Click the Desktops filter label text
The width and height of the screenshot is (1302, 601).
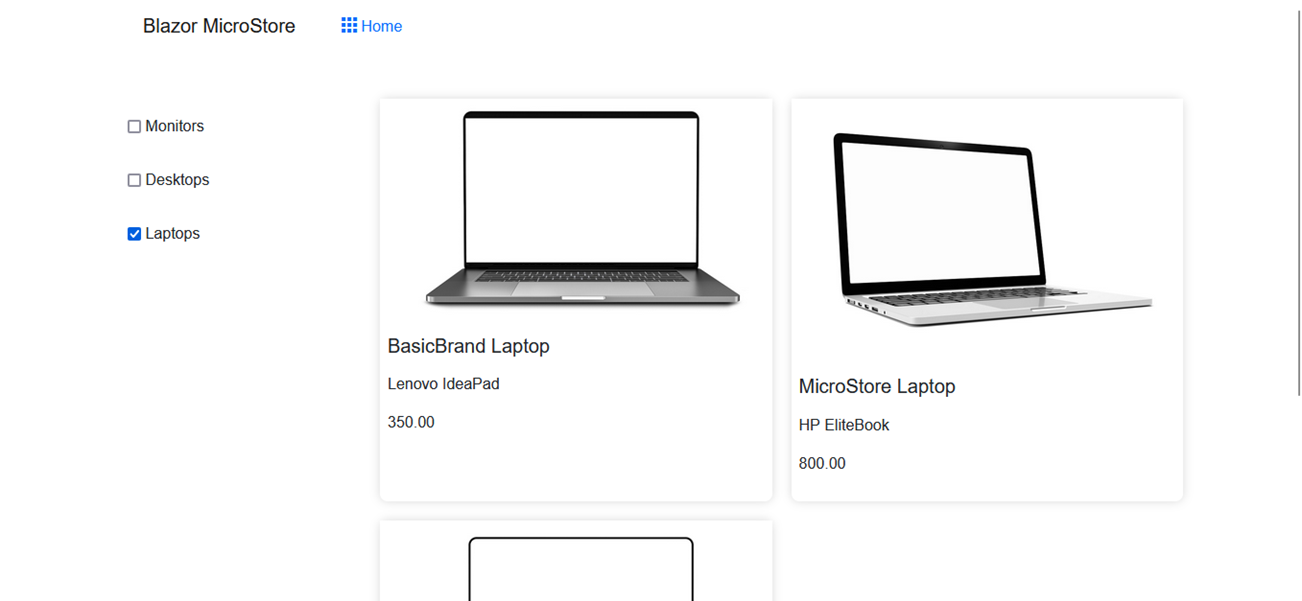point(177,180)
